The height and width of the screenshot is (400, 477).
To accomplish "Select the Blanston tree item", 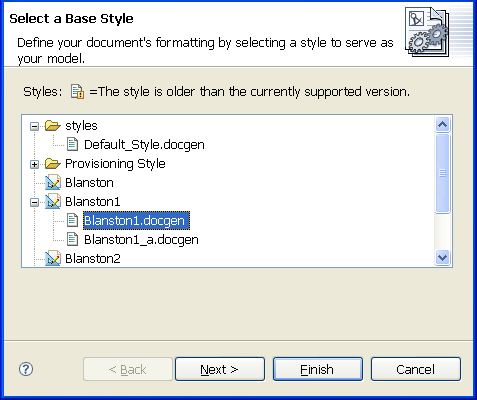I will (89, 183).
